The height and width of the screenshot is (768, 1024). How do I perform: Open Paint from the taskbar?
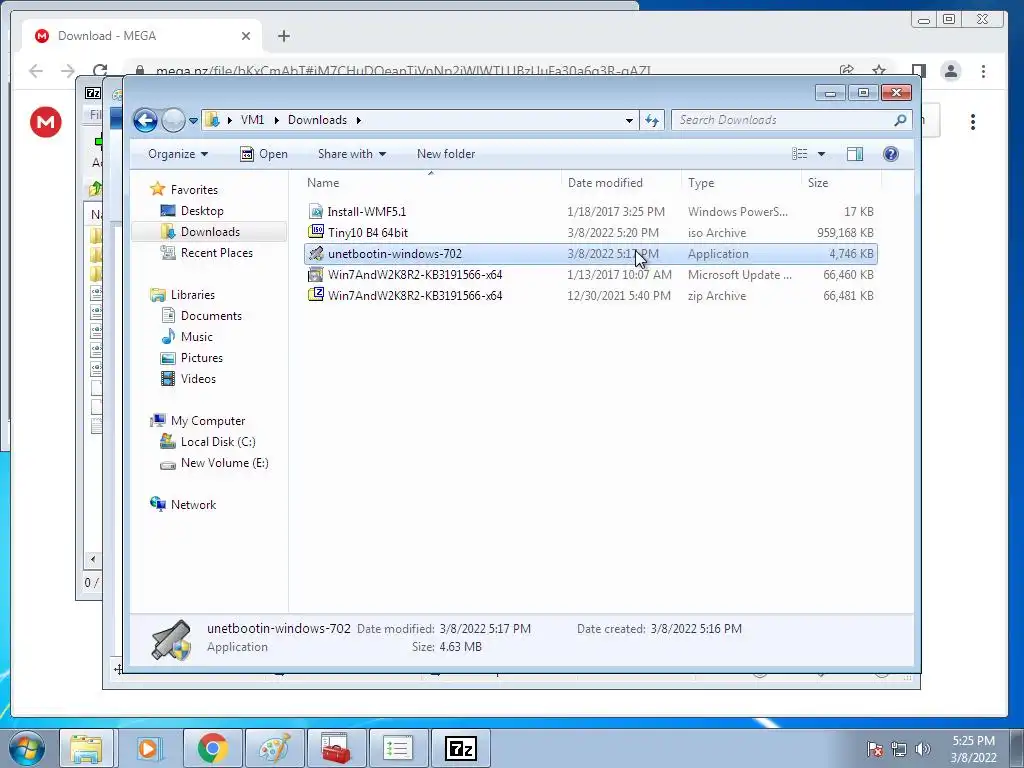274,748
